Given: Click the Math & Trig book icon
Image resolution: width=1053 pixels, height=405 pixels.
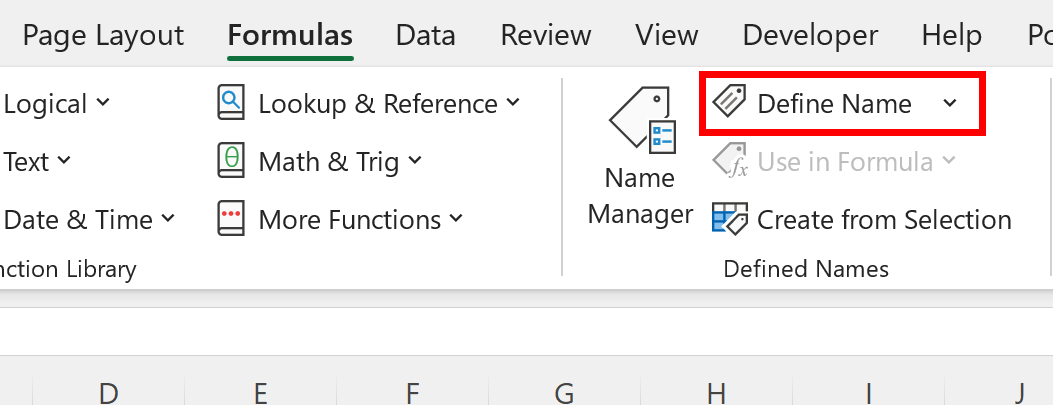Looking at the screenshot, I should click(x=231, y=161).
